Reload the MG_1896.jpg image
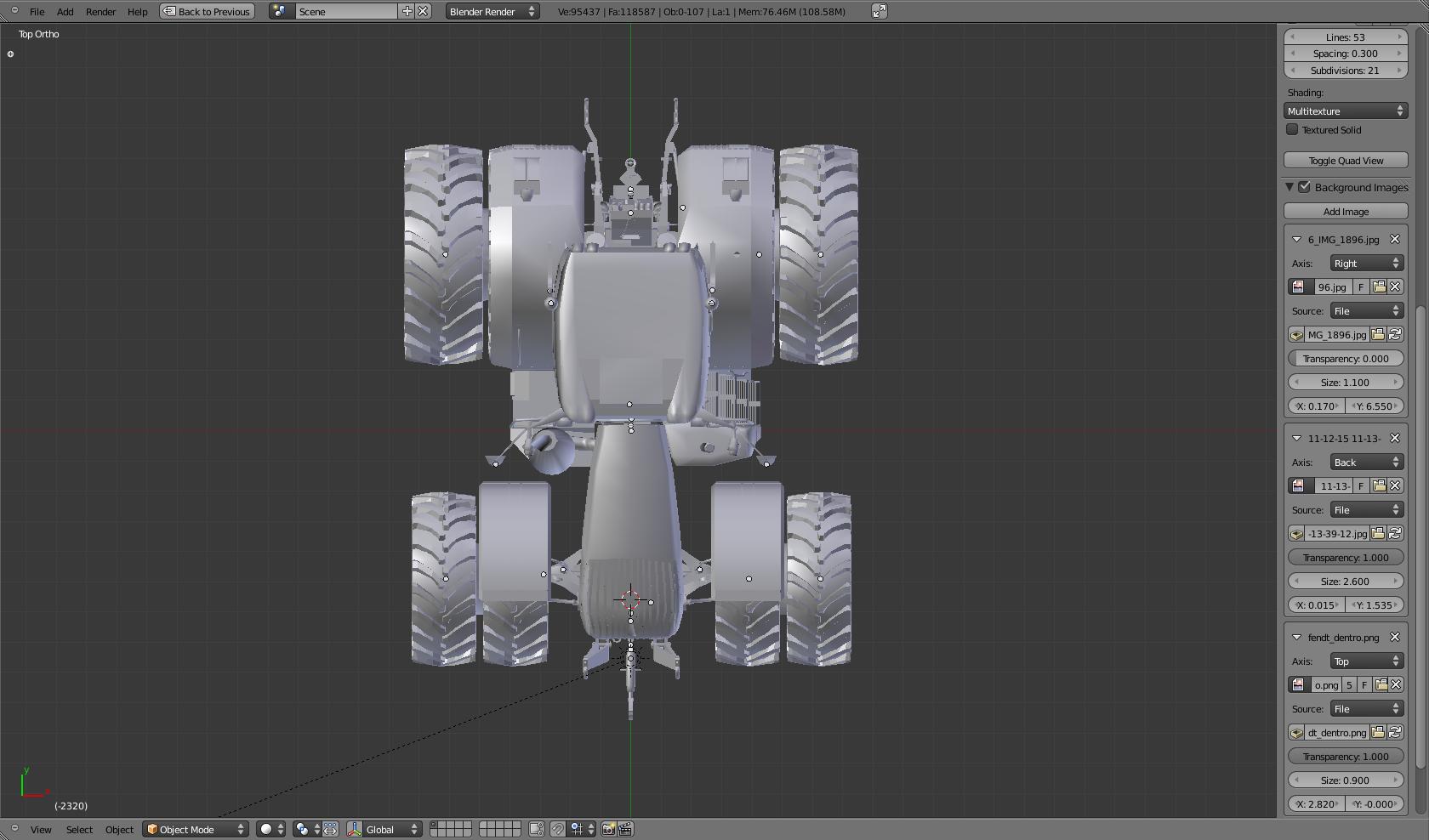Screen dimensions: 1429x840 1395,335
